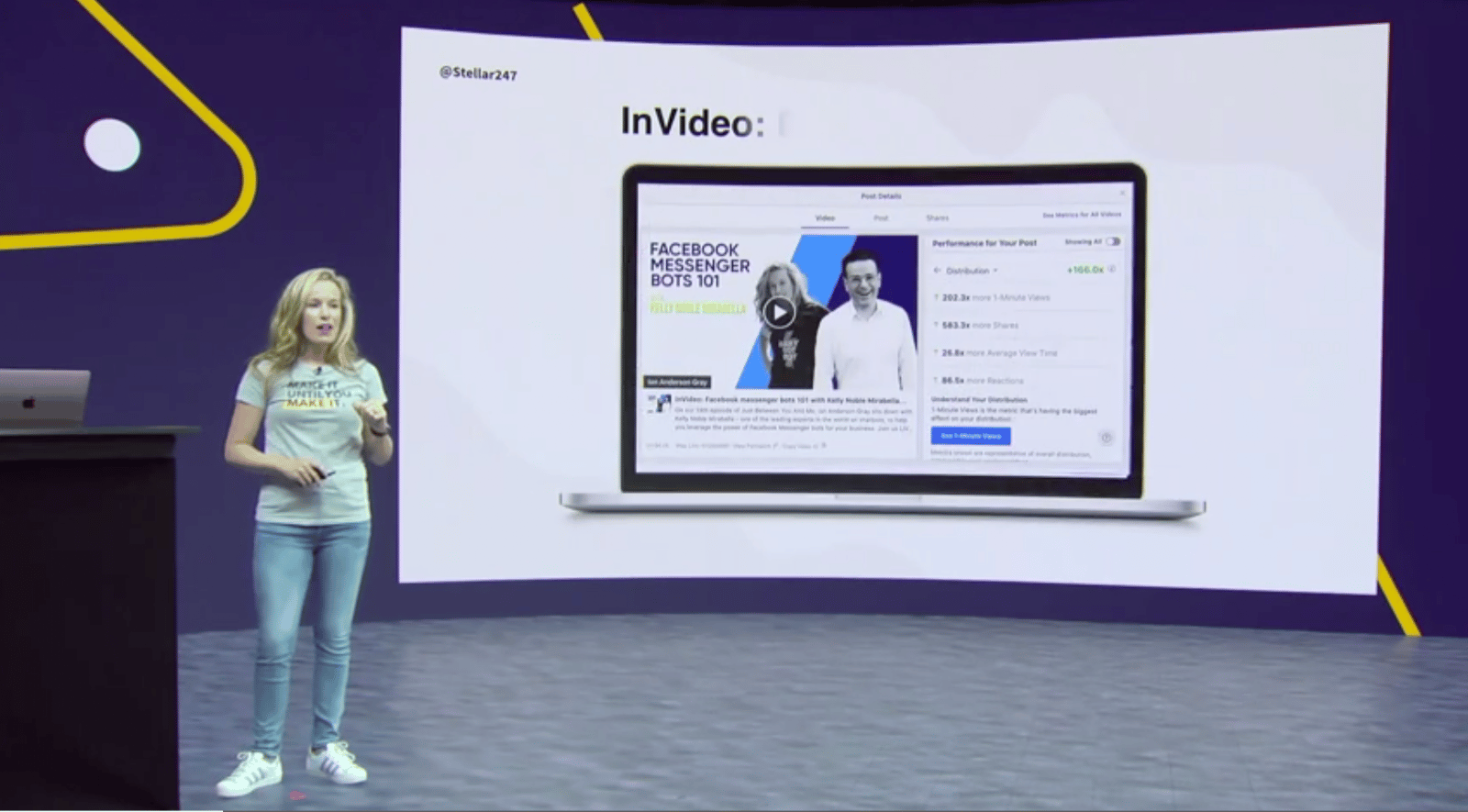The height and width of the screenshot is (812, 1468).
Task: Click the @Stellar247 handle on the slide
Action: click(x=478, y=73)
